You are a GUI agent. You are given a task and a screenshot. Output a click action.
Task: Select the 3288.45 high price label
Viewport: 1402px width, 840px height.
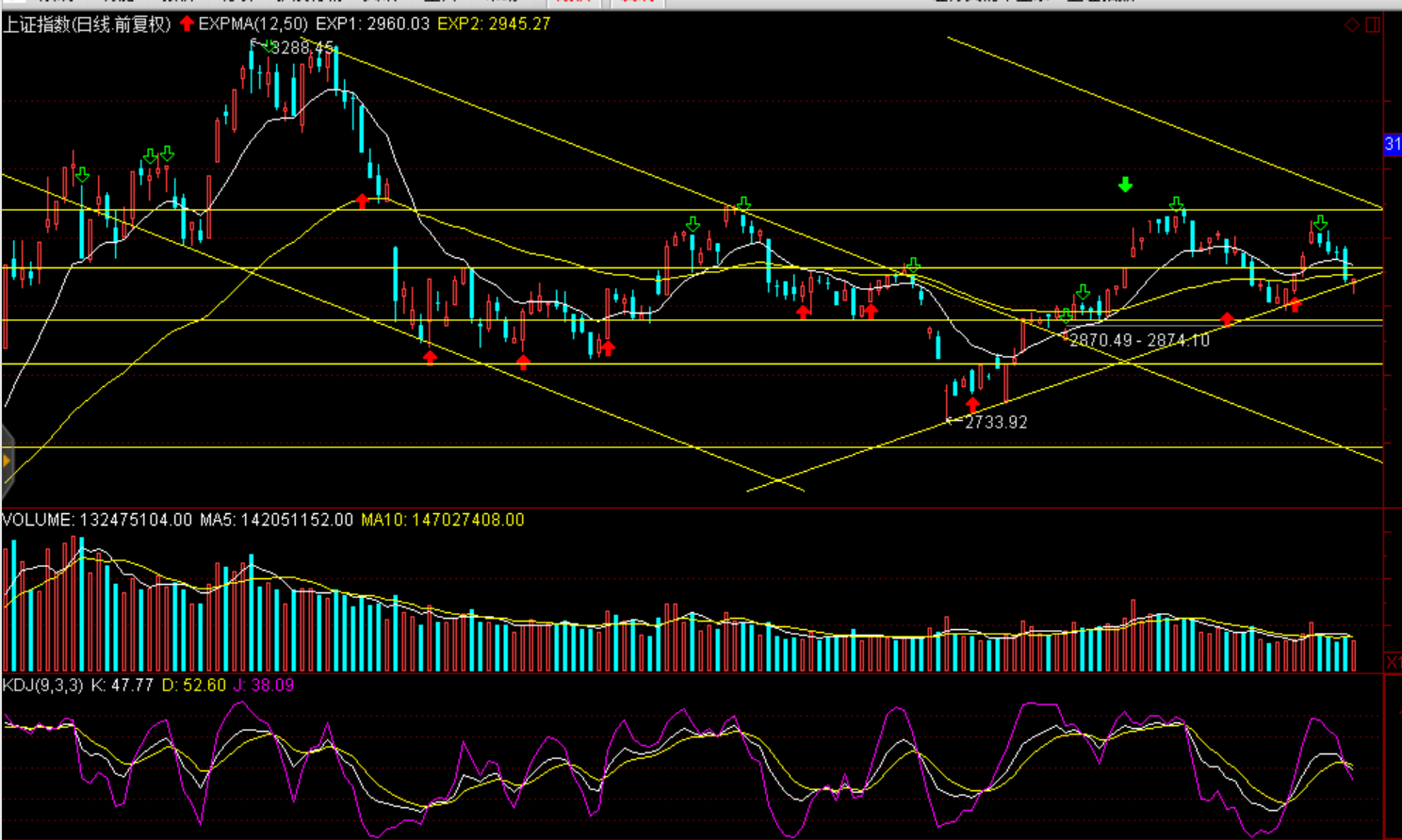click(302, 48)
